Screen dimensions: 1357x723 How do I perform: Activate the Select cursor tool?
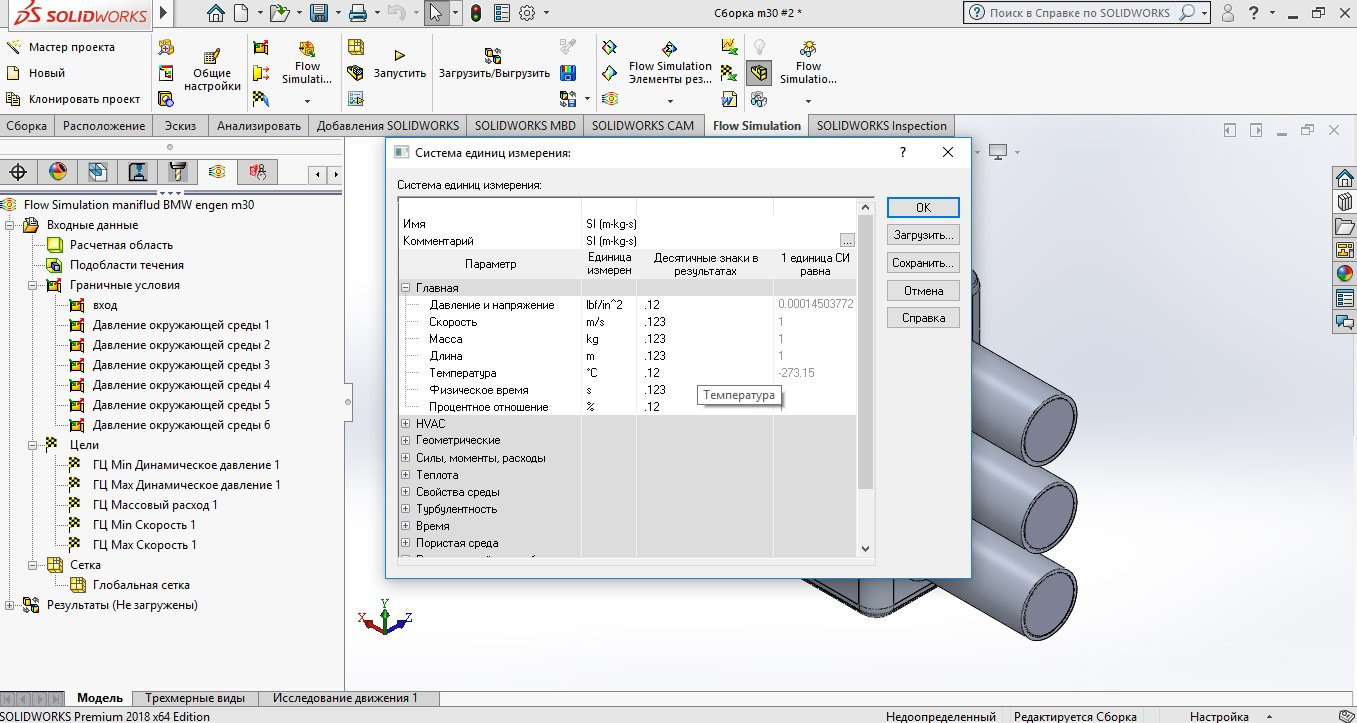[436, 13]
